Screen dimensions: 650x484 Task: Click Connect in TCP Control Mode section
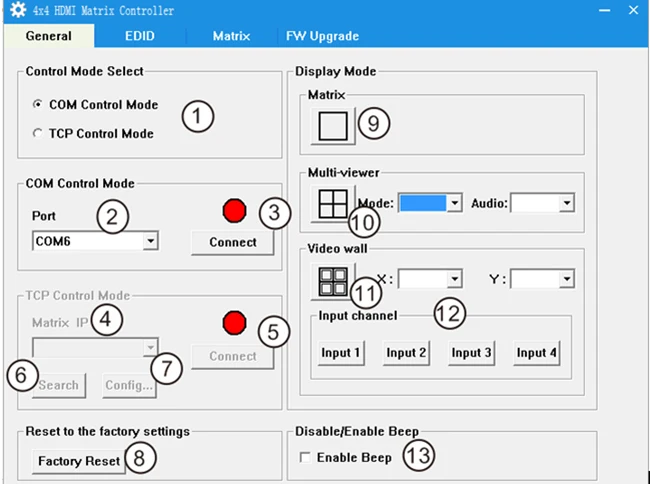(x=233, y=356)
